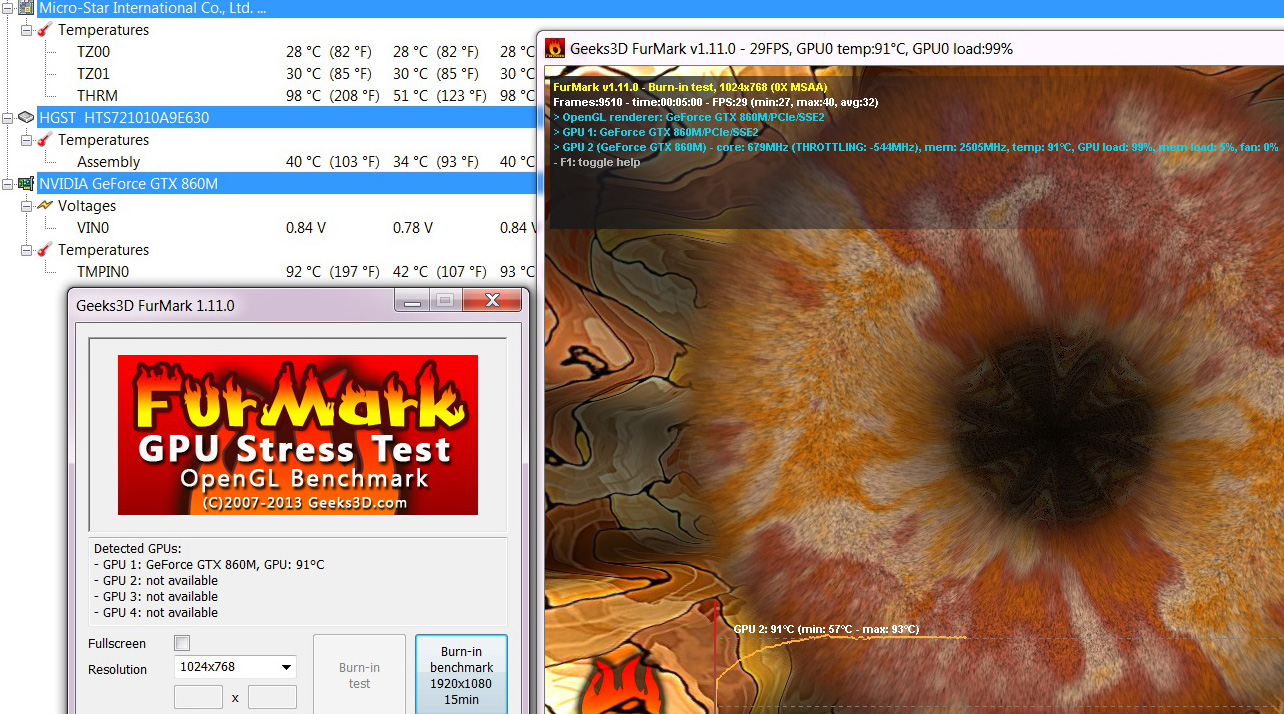1284x714 pixels.
Task: Collapse Temperatures under Micro-Star International
Action: [26, 30]
